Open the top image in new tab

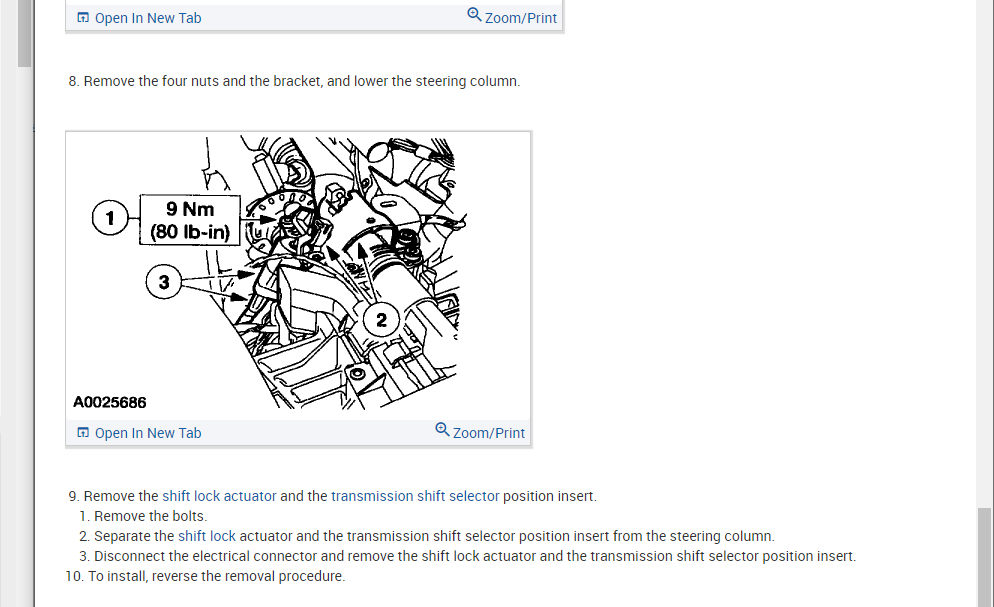148,18
